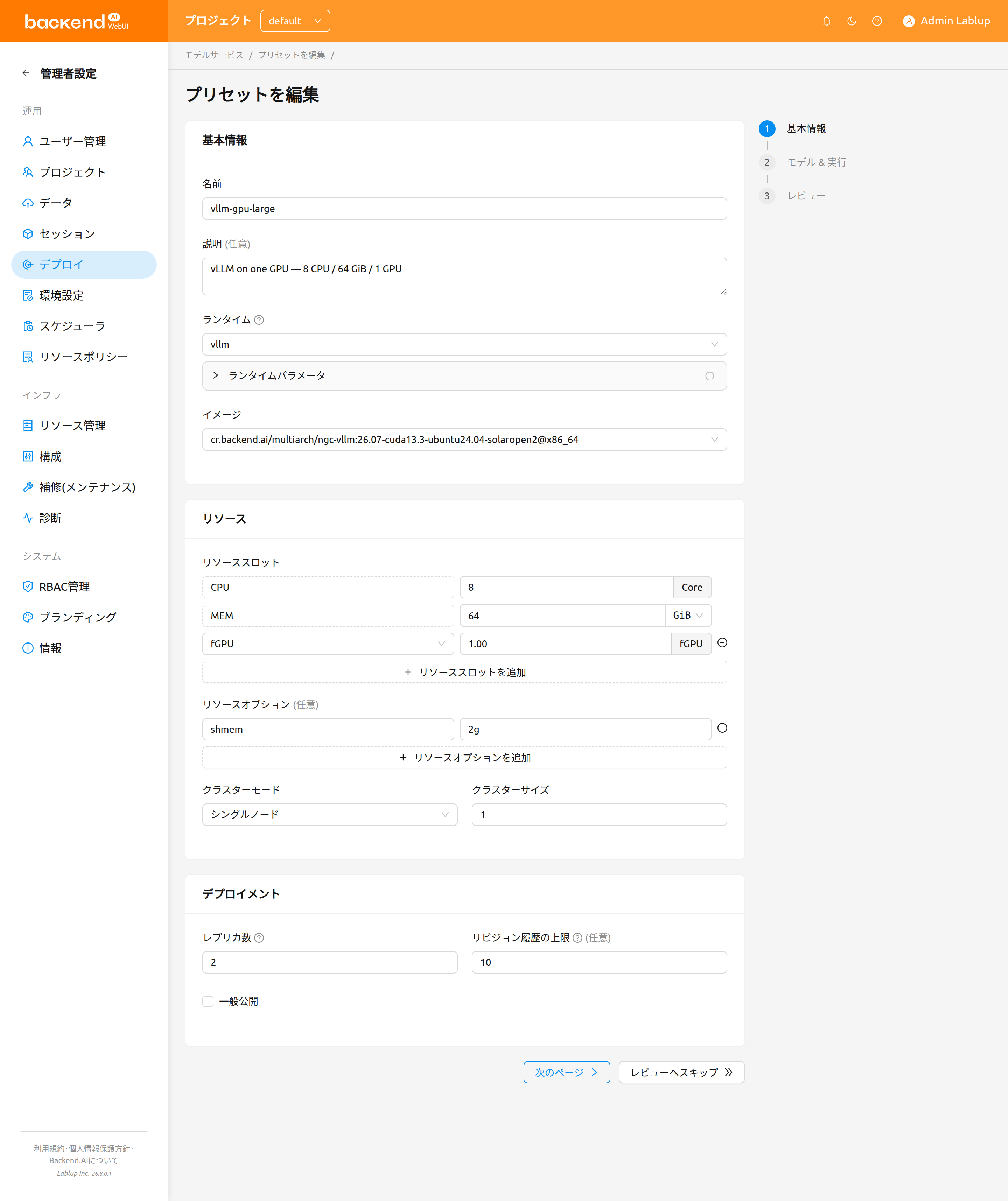The width and height of the screenshot is (1008, 1201).
Task: Click the レプリカ数 input field
Action: [330, 963]
